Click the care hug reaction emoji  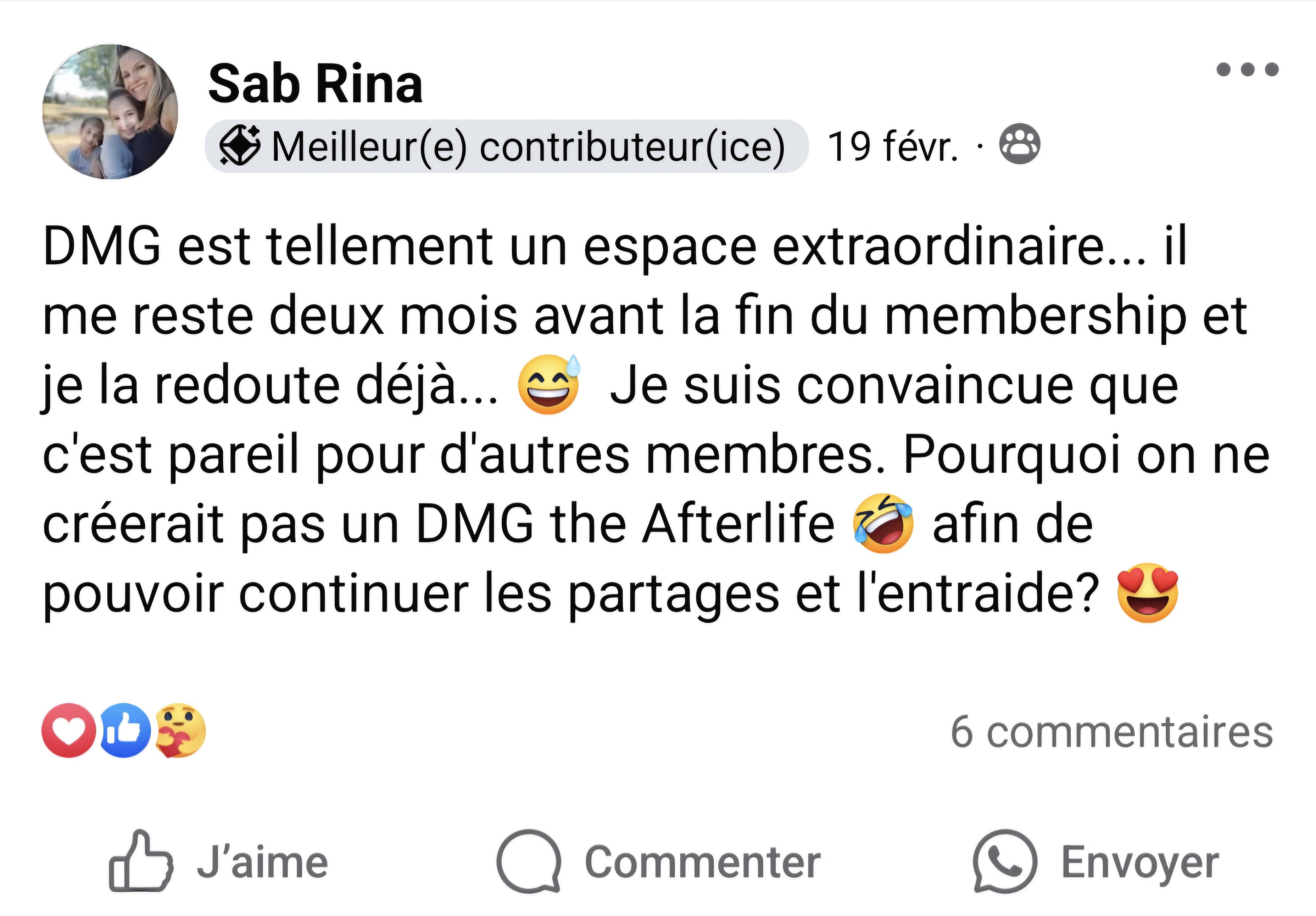[x=180, y=730]
